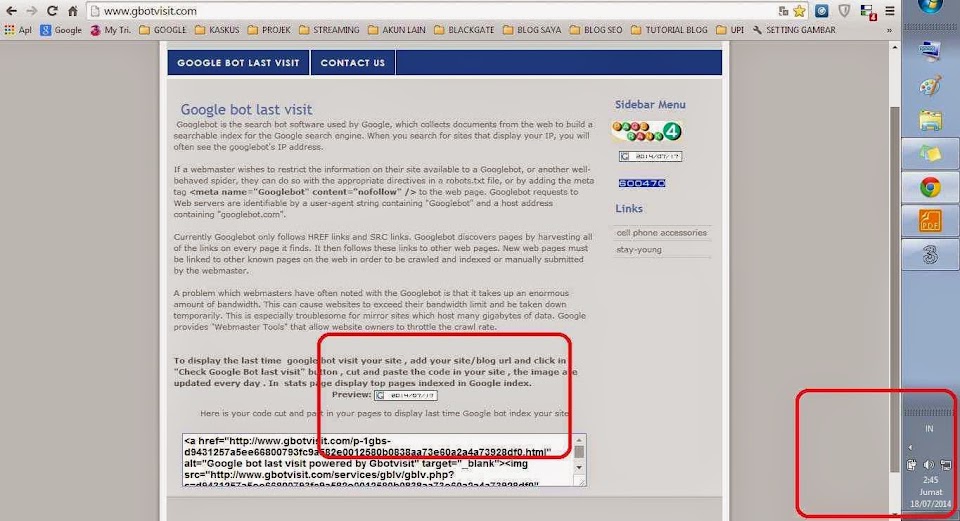Screen dimensions: 960x521
Task: Open the stay-young link
Action: [x=639, y=250]
